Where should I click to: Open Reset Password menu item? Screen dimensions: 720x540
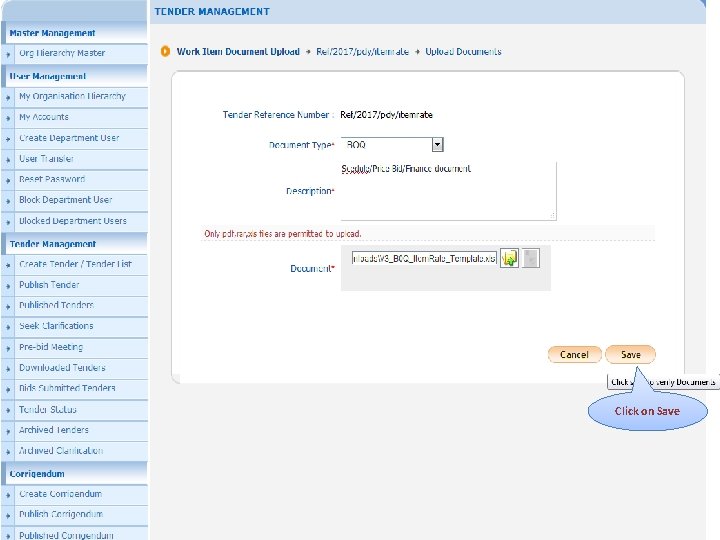(x=52, y=179)
